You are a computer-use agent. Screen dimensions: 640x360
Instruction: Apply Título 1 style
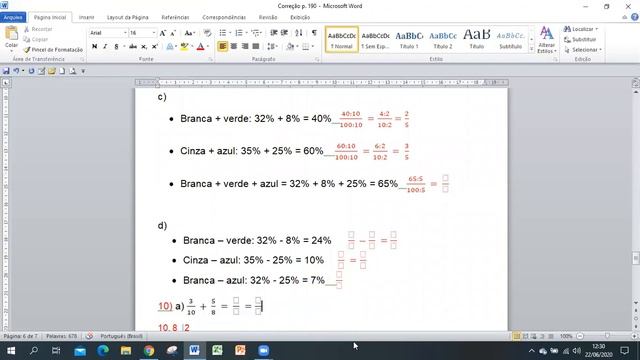[409, 40]
